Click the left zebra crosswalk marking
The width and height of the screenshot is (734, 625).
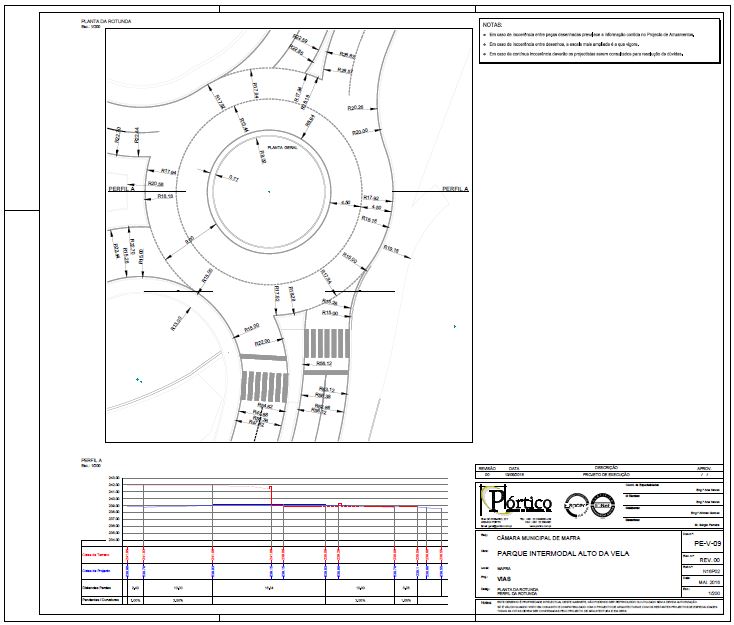(264, 384)
